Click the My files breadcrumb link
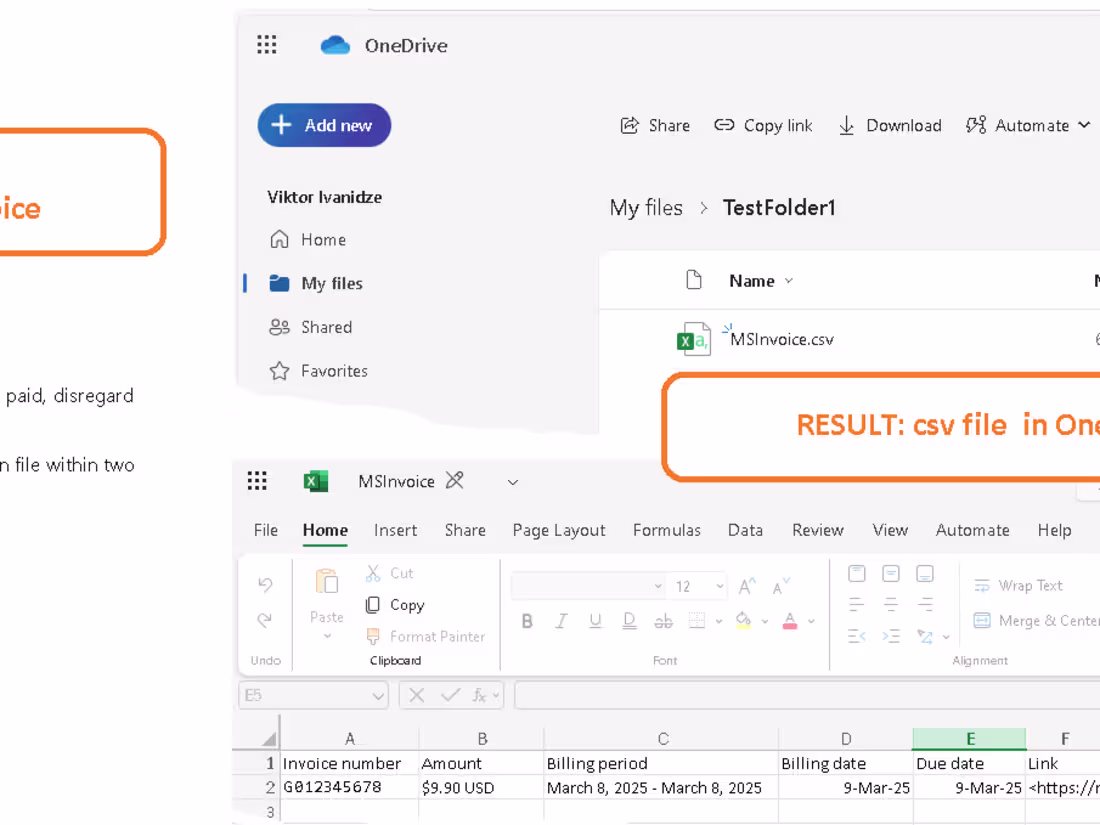 646,208
